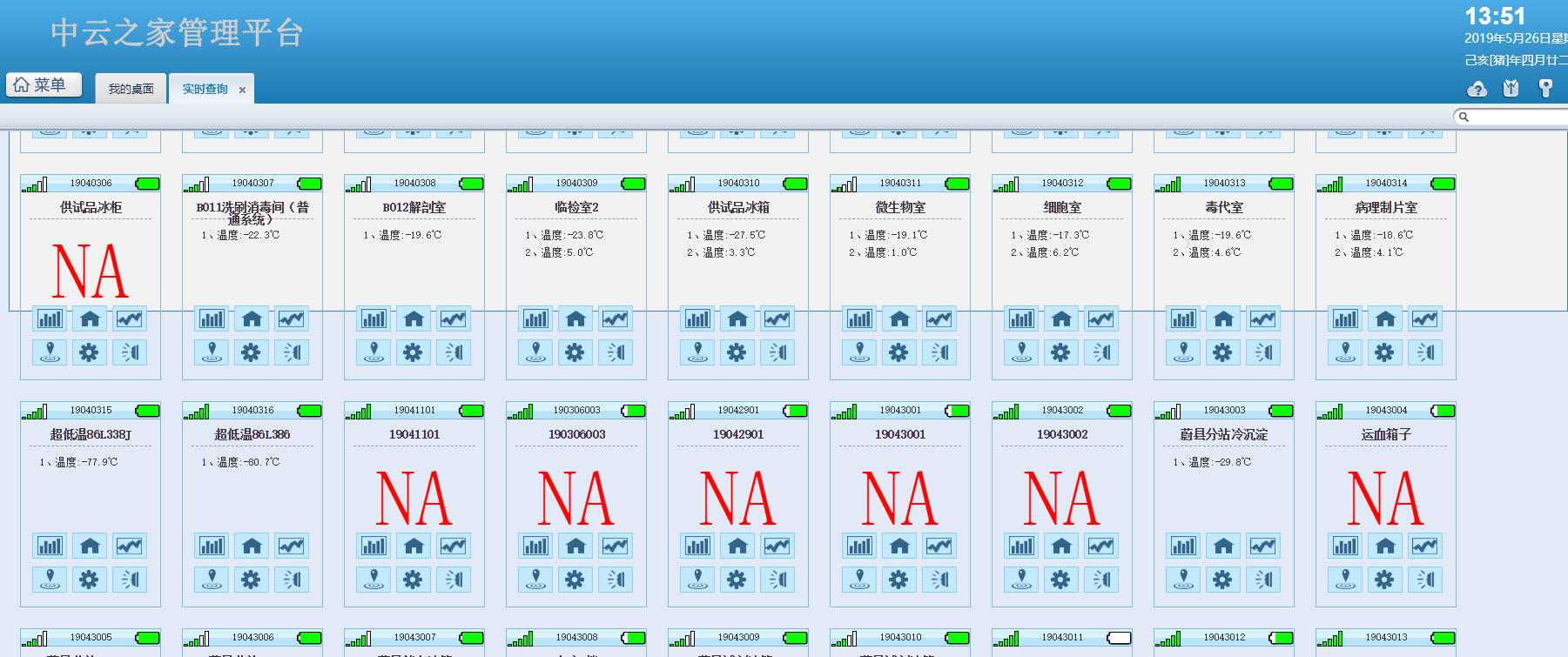Screen dimensions: 1568x657
Task: Open the 菜单 main menu button
Action: (x=44, y=84)
